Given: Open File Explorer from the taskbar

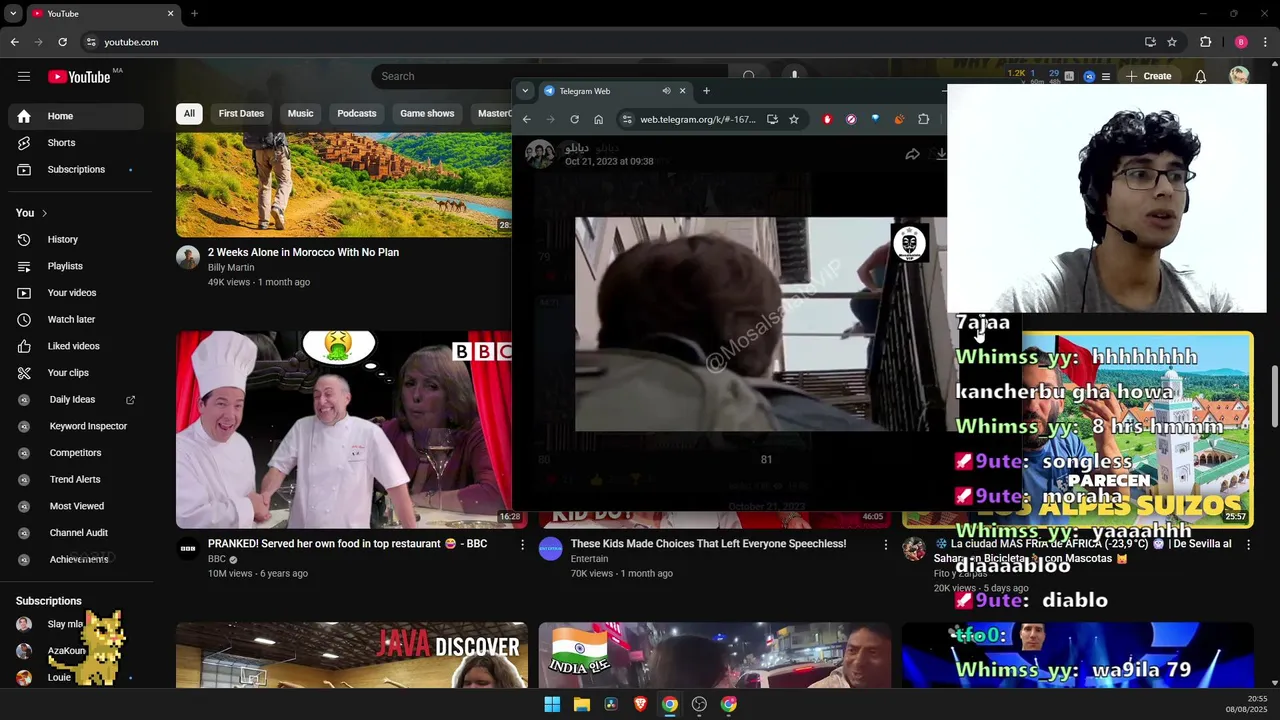Looking at the screenshot, I should [x=581, y=704].
